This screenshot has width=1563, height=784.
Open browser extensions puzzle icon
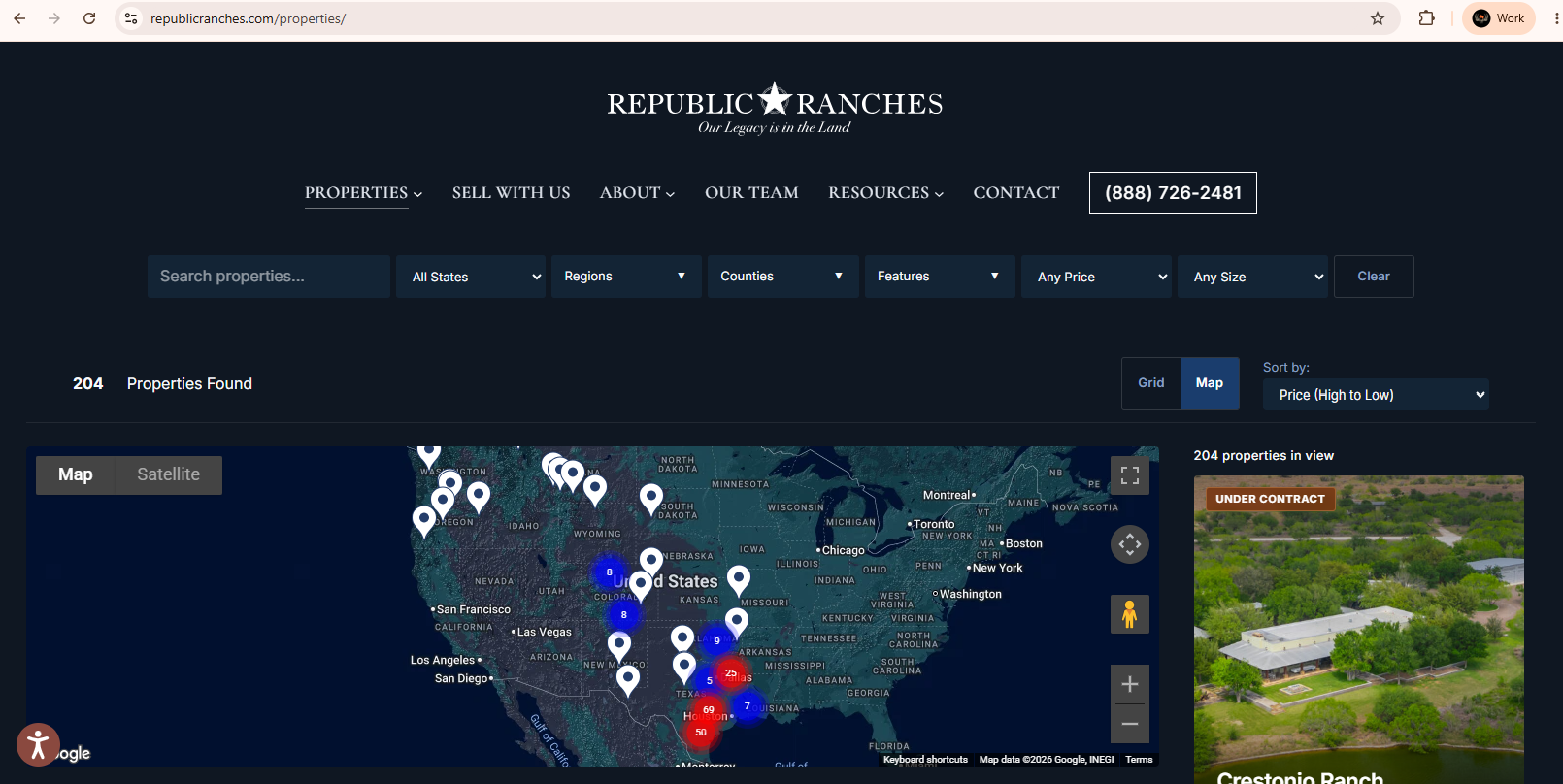coord(1426,18)
